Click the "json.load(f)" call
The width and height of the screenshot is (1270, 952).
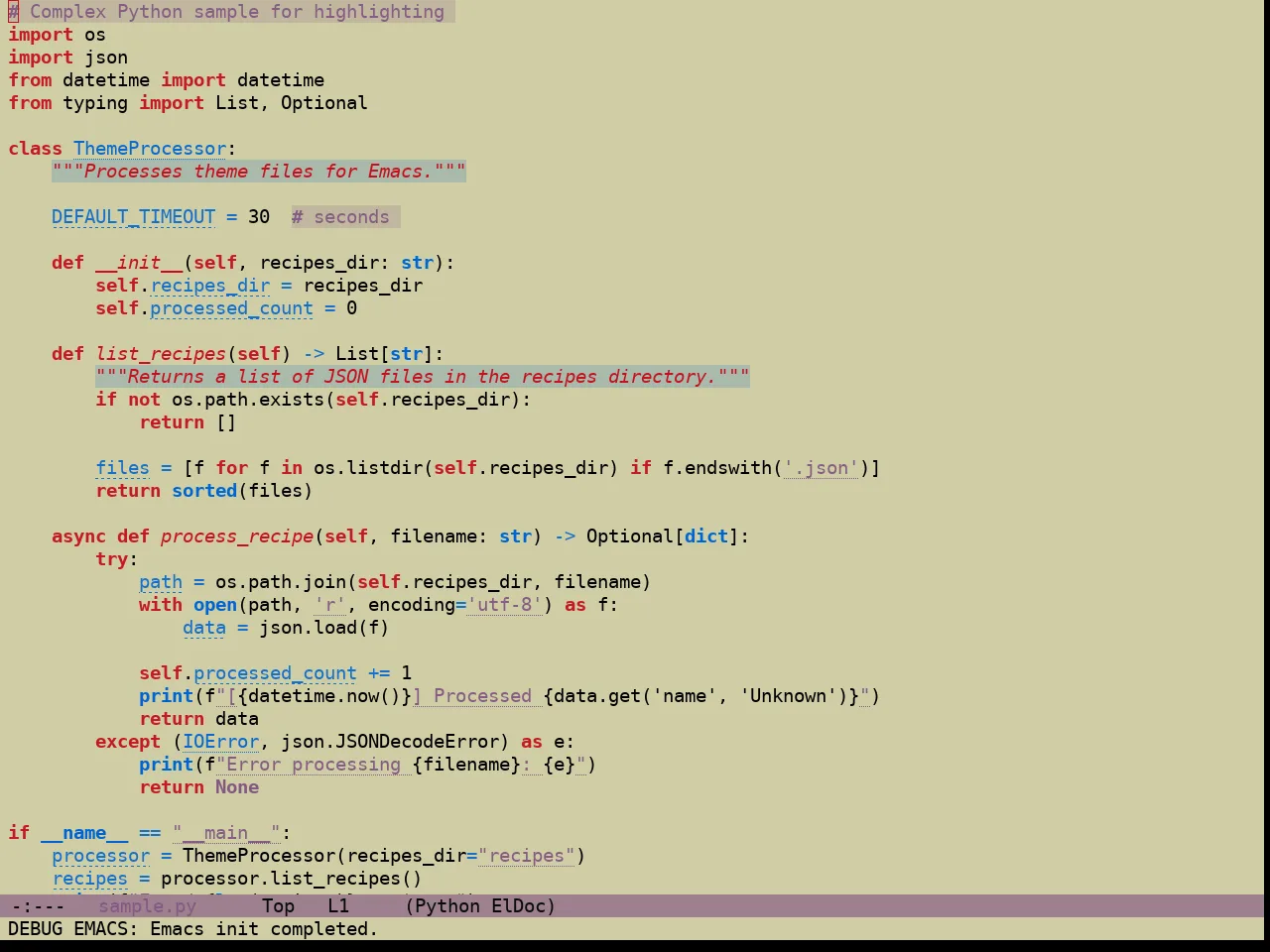324,628
